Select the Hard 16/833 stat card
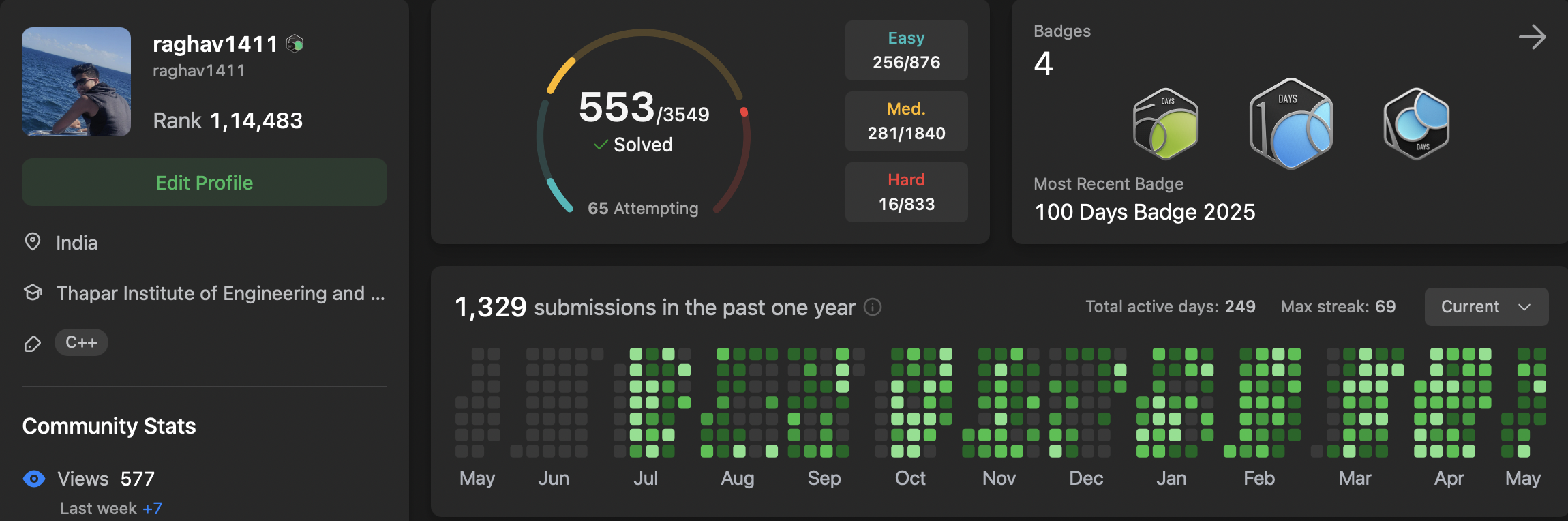 click(x=906, y=192)
